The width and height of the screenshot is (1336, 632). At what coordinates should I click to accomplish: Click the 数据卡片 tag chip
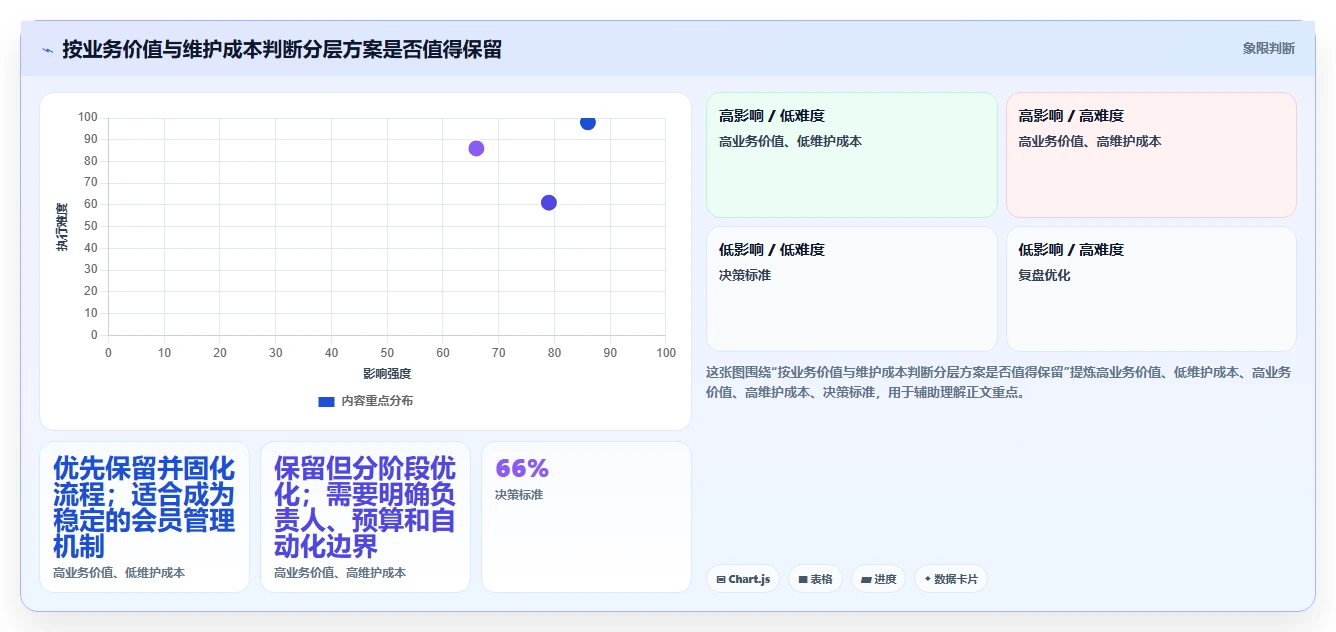click(x=951, y=579)
